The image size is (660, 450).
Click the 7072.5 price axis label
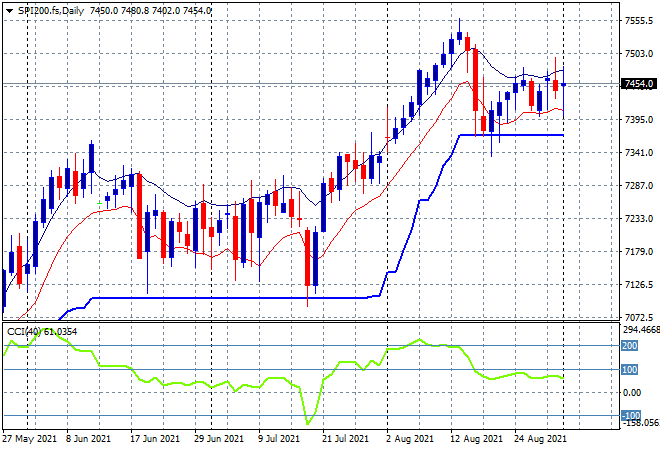coord(639,317)
